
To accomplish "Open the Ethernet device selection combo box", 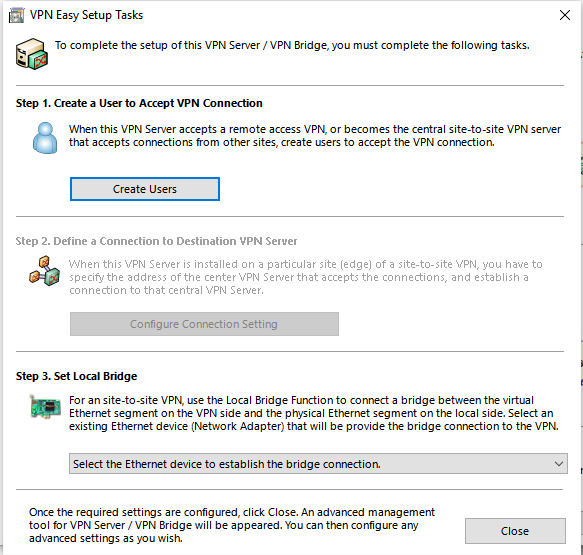I will click(x=318, y=464).
